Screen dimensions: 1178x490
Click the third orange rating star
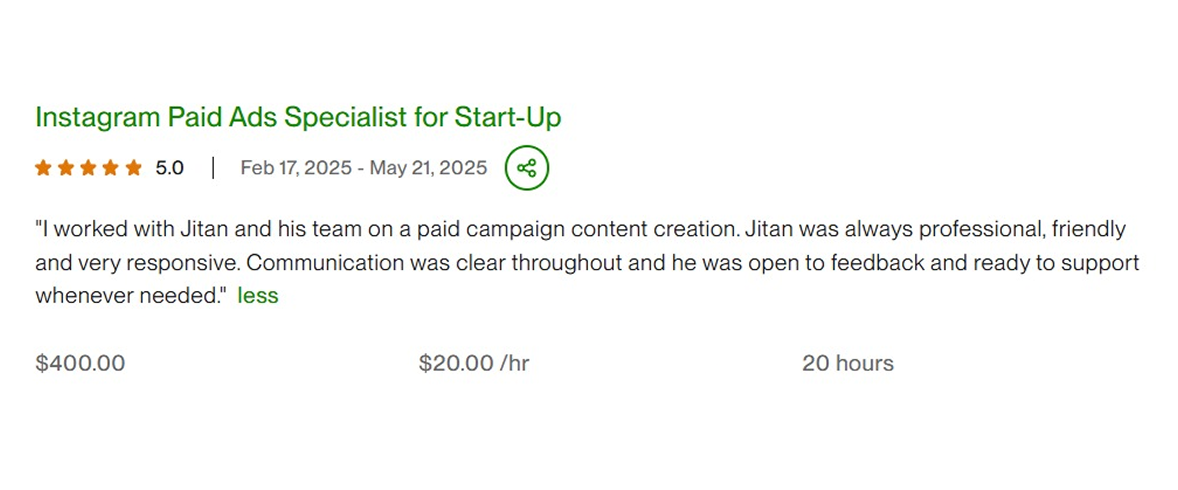tap(88, 168)
